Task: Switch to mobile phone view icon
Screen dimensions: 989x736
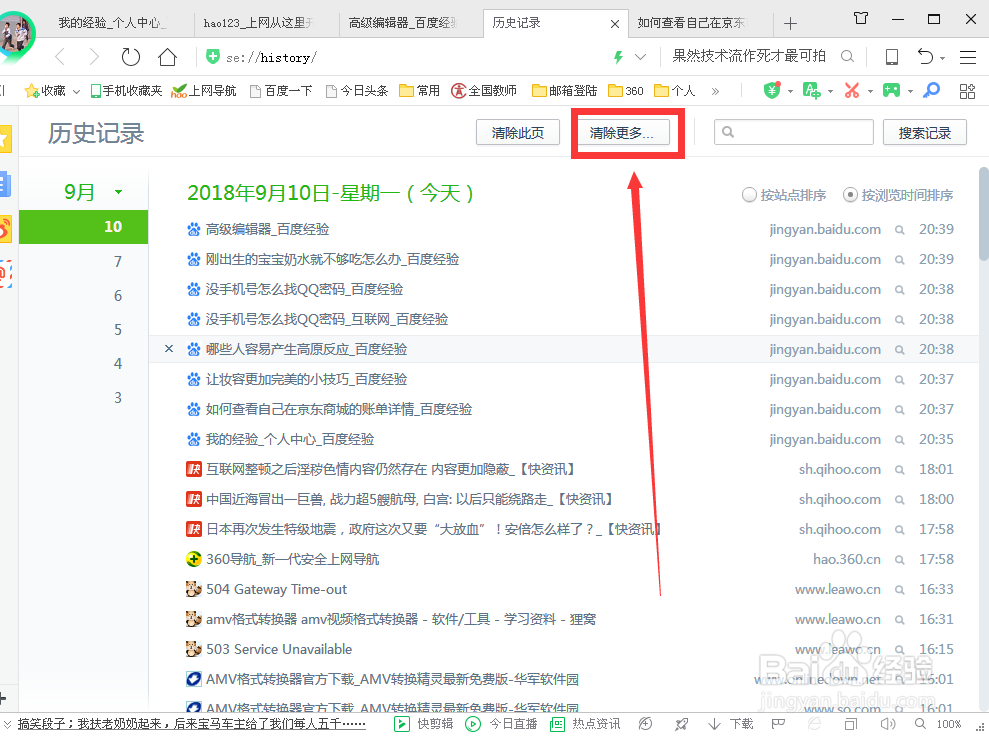Action: pos(890,58)
